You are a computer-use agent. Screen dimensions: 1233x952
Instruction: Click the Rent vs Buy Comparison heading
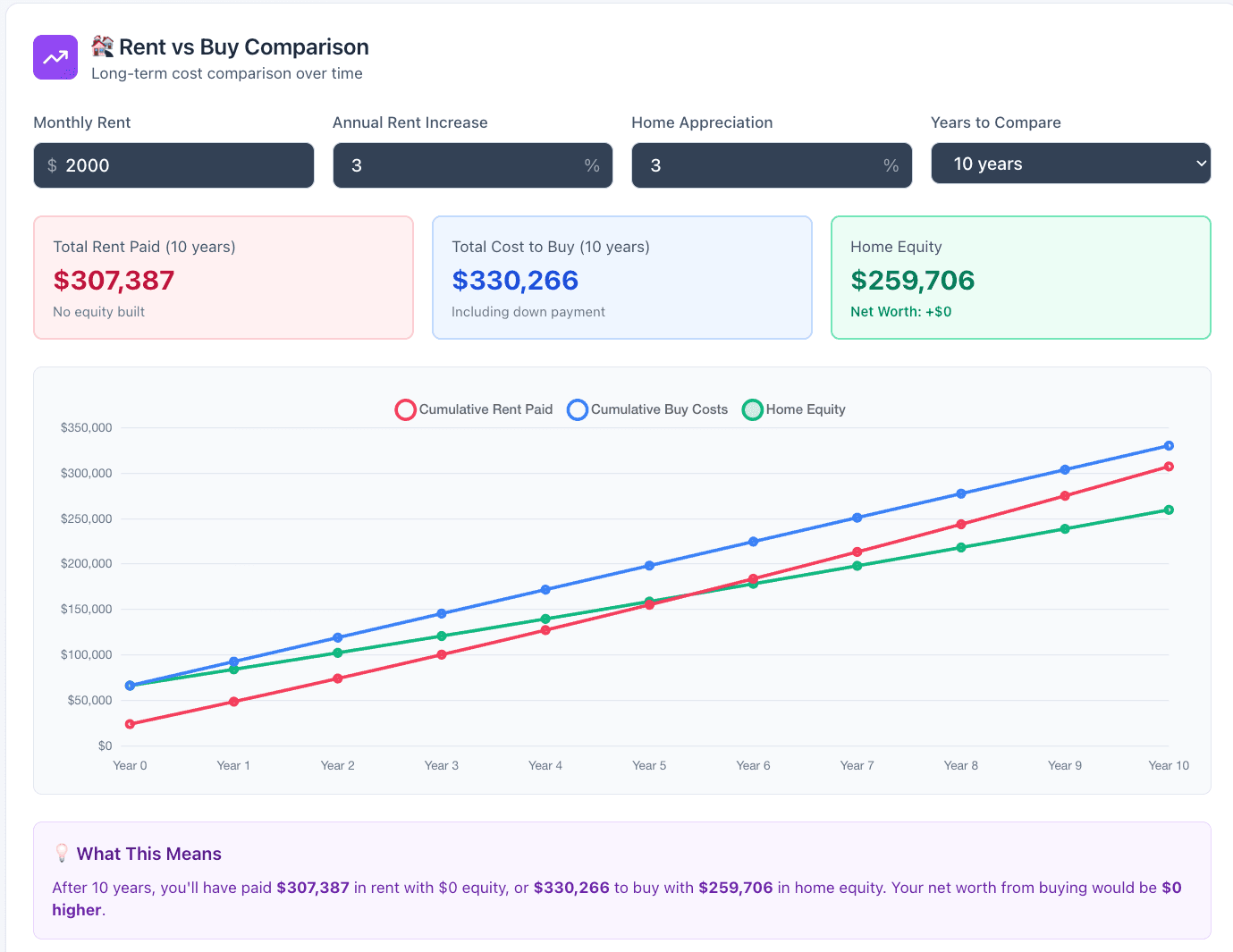(x=244, y=46)
